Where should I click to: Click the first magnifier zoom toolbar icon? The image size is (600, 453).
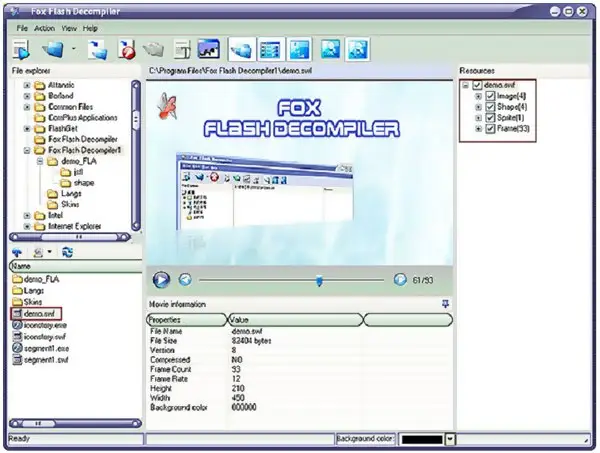pos(330,49)
